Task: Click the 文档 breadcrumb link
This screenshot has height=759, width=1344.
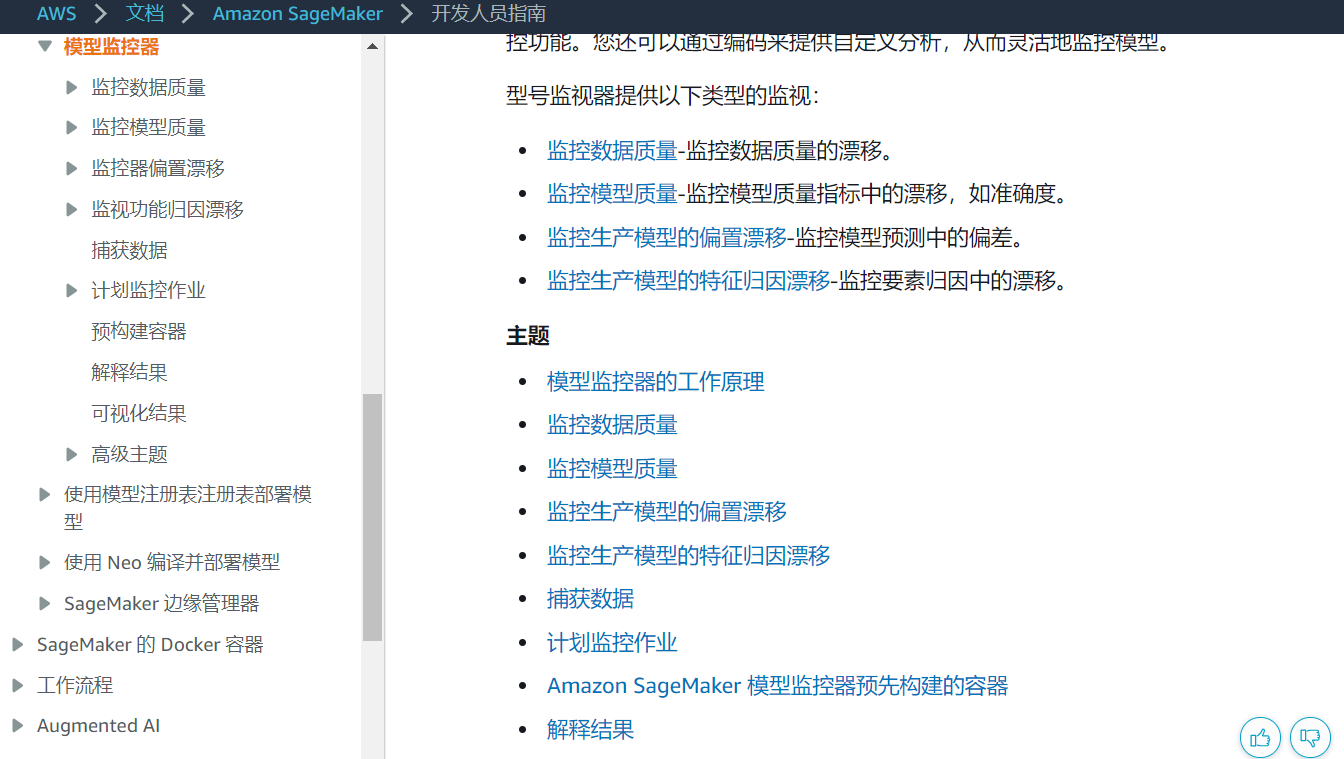Action: point(145,14)
